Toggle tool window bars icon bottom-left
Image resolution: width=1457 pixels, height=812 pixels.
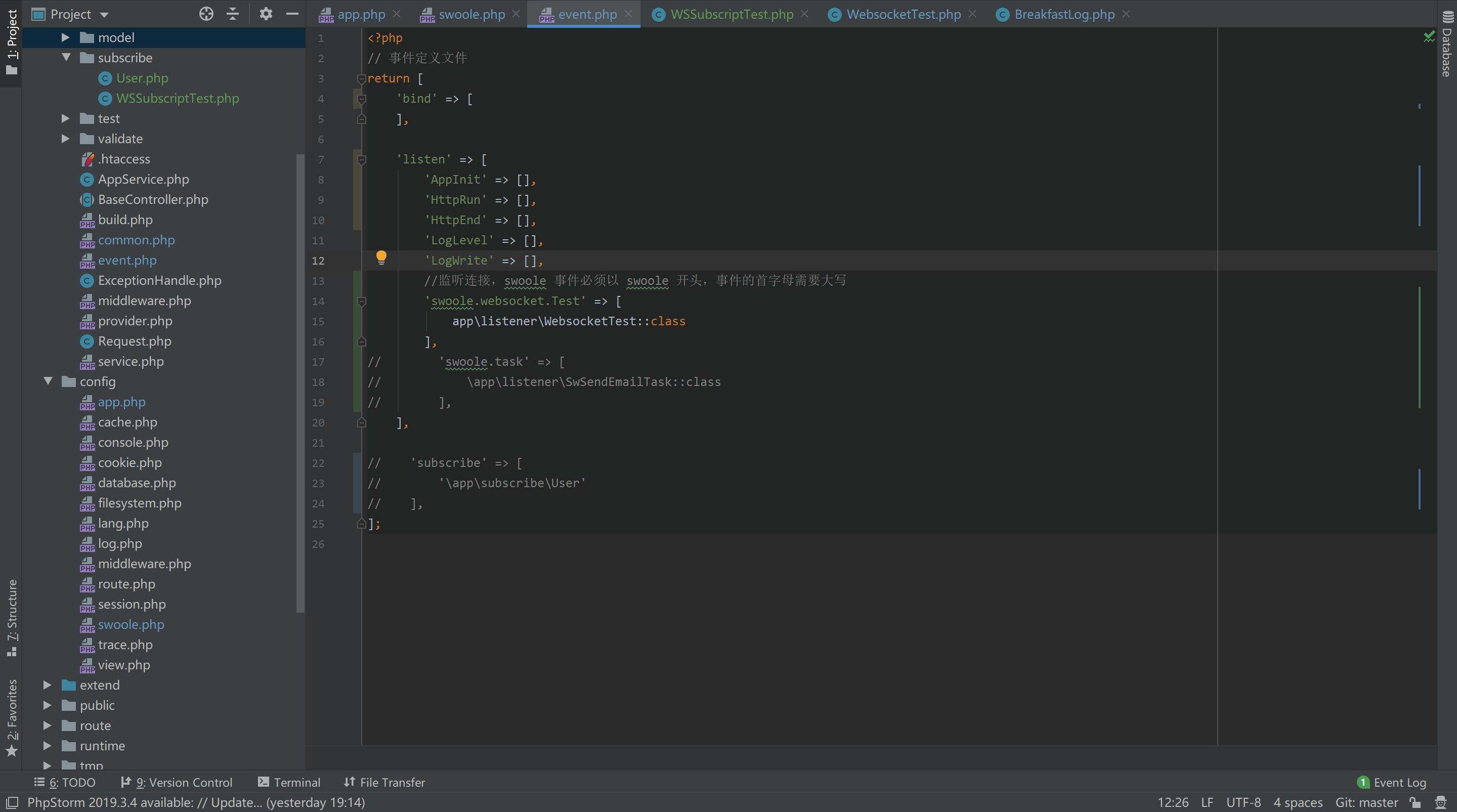click(x=13, y=802)
